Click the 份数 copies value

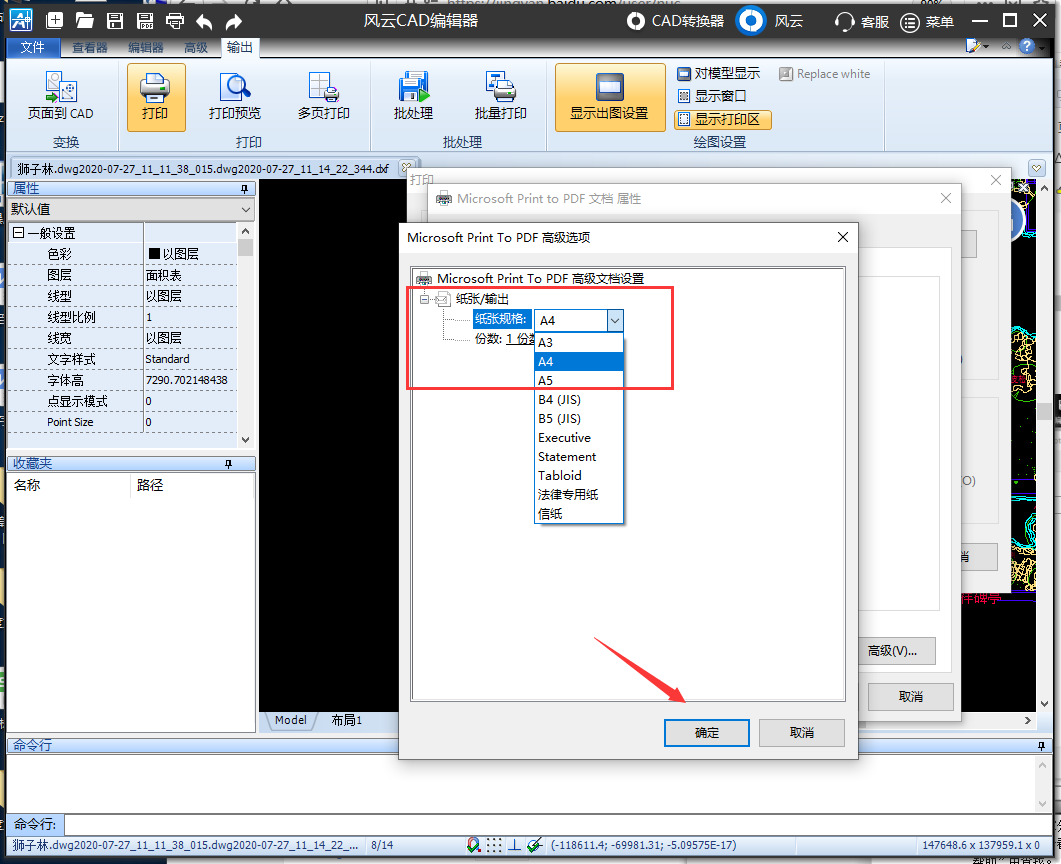(x=520, y=339)
